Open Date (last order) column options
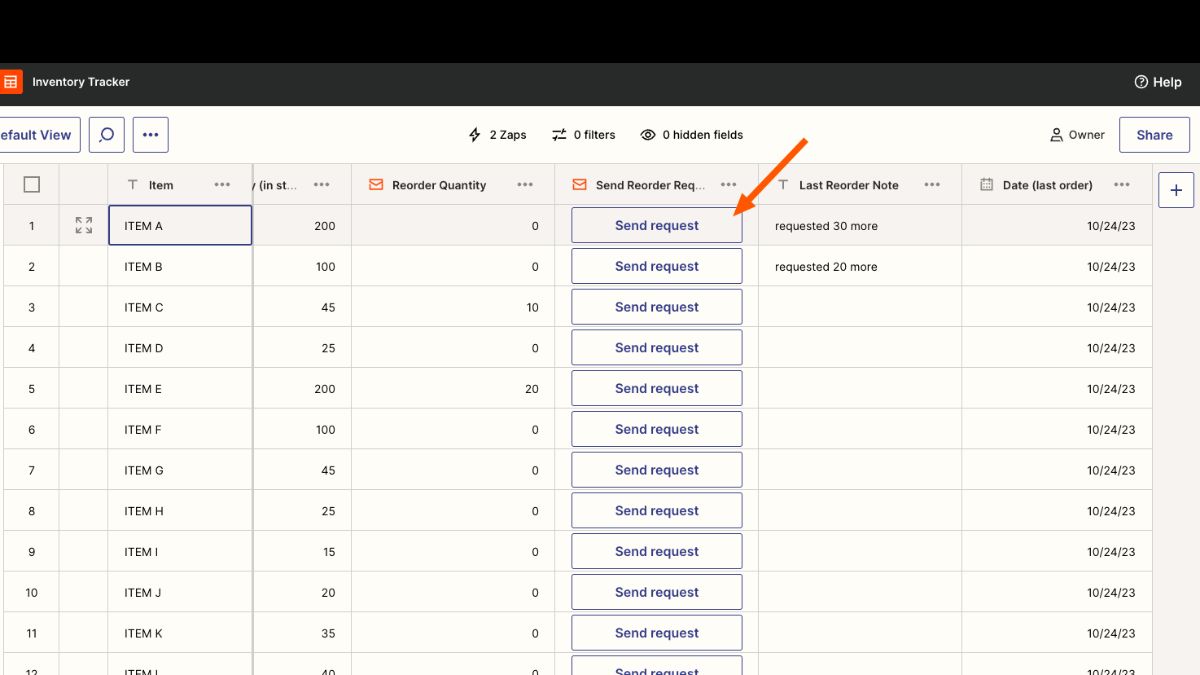The image size is (1200, 675). [1122, 185]
